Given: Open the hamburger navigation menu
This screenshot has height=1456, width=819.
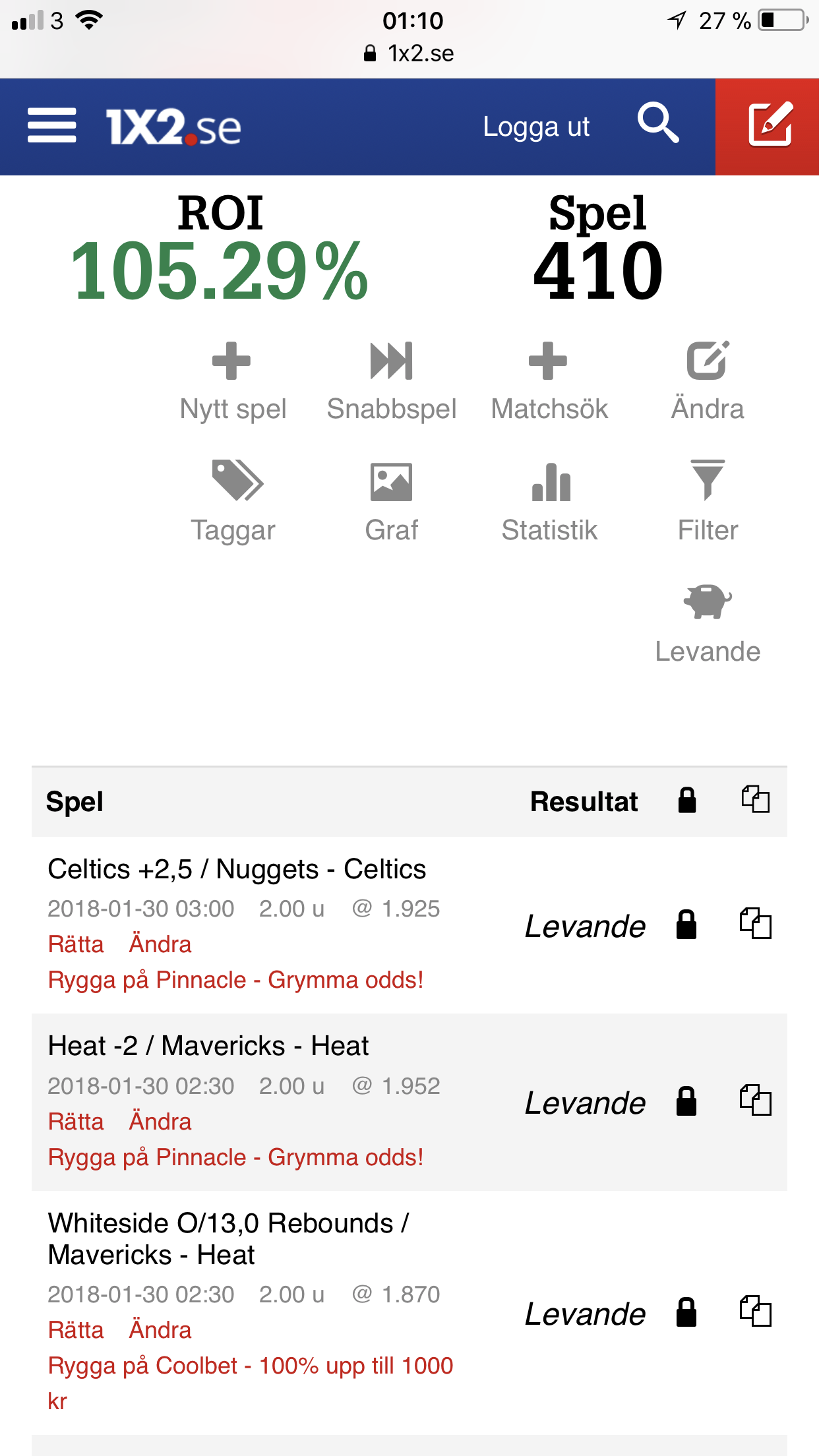Looking at the screenshot, I should click(x=51, y=126).
